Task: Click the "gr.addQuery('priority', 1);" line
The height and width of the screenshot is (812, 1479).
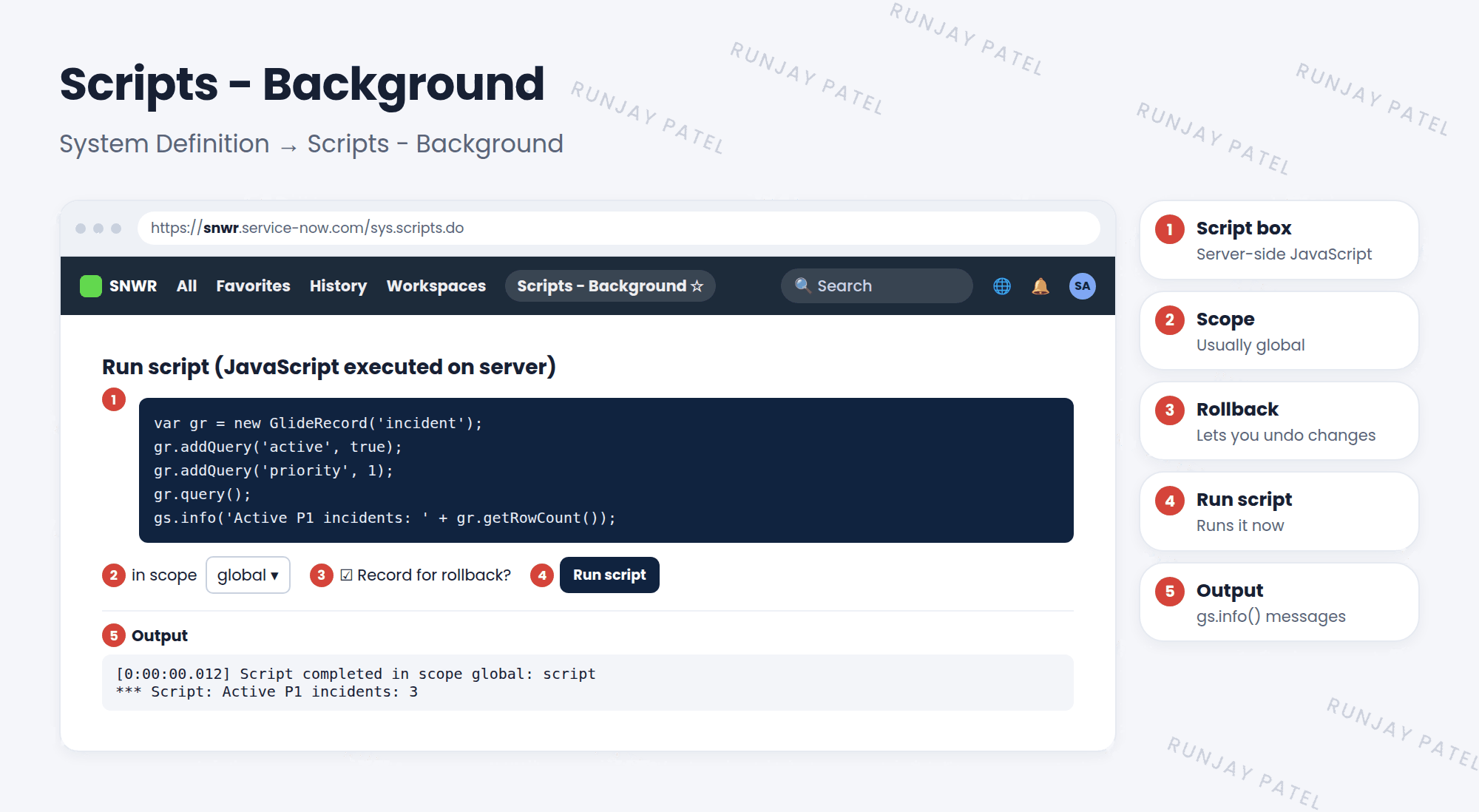Action: tap(274, 470)
